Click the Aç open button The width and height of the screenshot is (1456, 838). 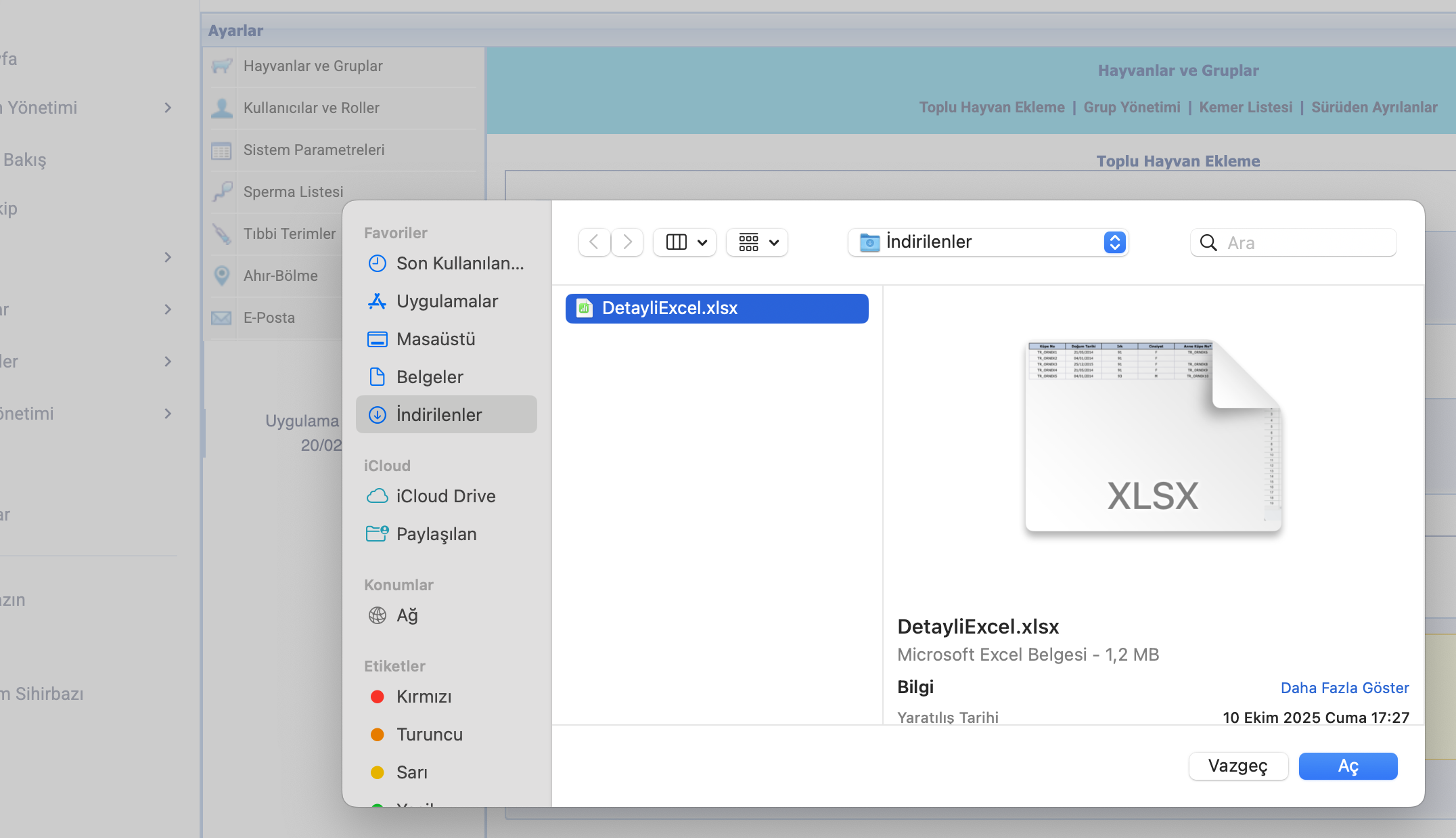tap(1347, 766)
